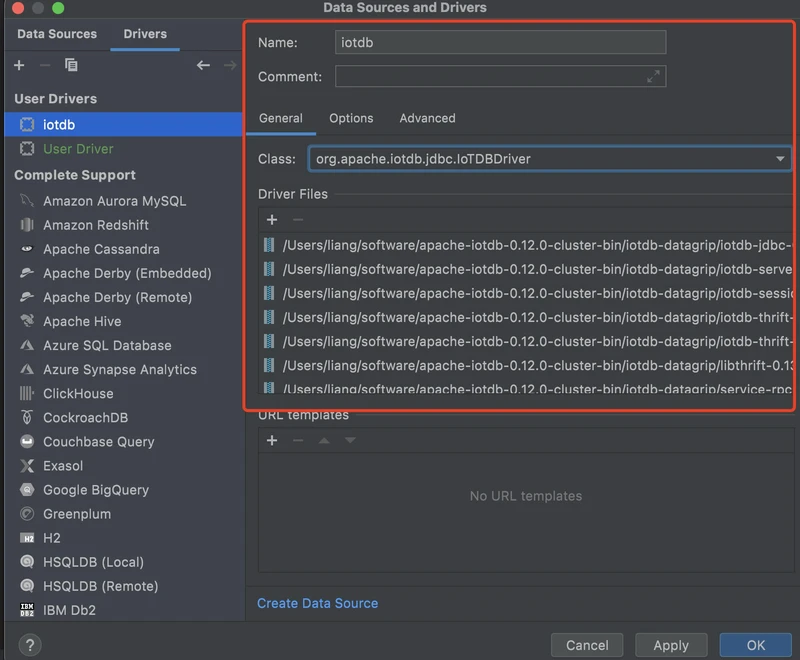
Task: Switch to the Drivers tab
Action: coord(145,34)
